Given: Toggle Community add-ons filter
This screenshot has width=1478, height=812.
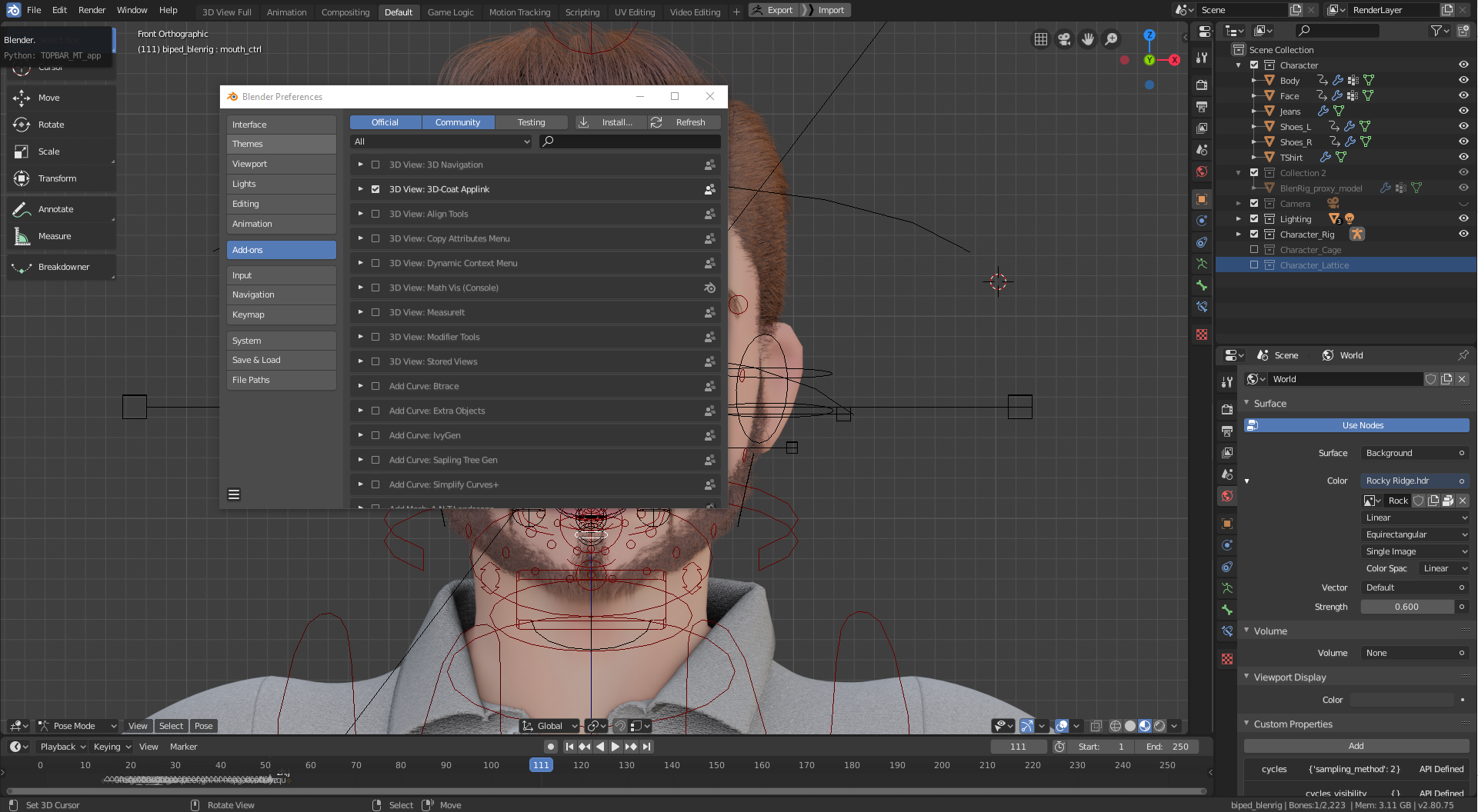Looking at the screenshot, I should [458, 122].
